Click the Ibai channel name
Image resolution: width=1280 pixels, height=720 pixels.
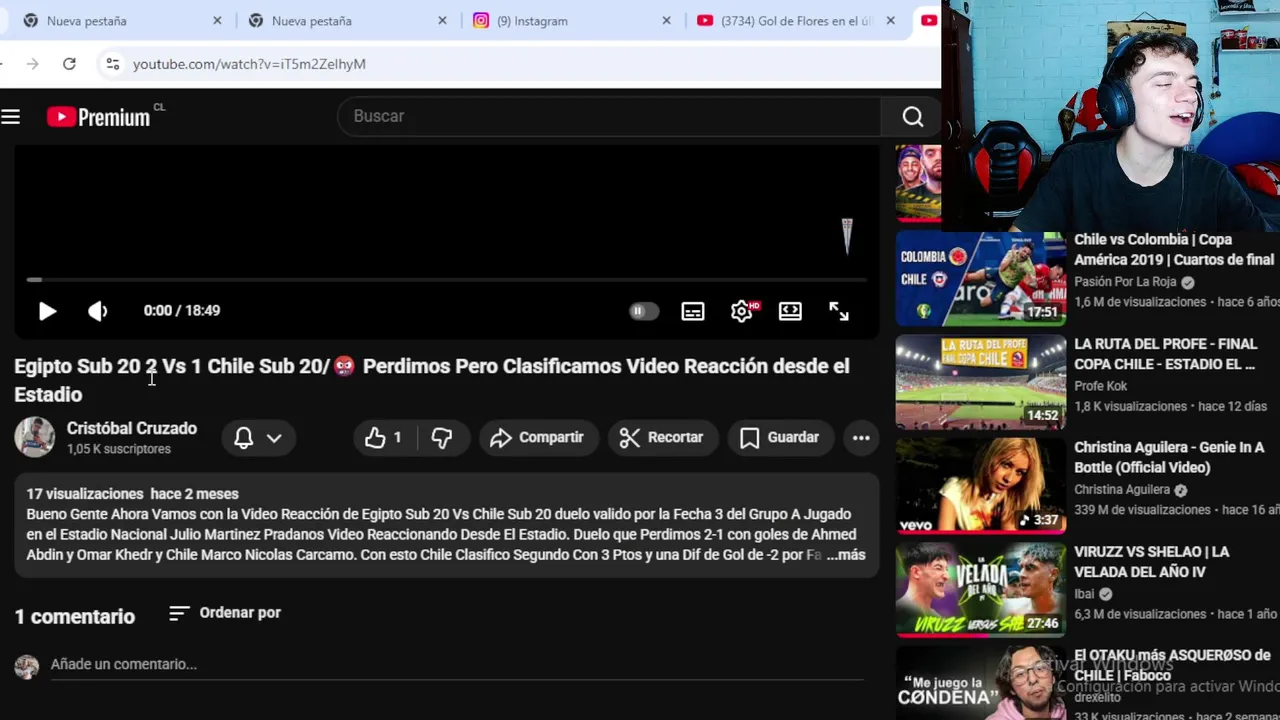coord(1084,594)
